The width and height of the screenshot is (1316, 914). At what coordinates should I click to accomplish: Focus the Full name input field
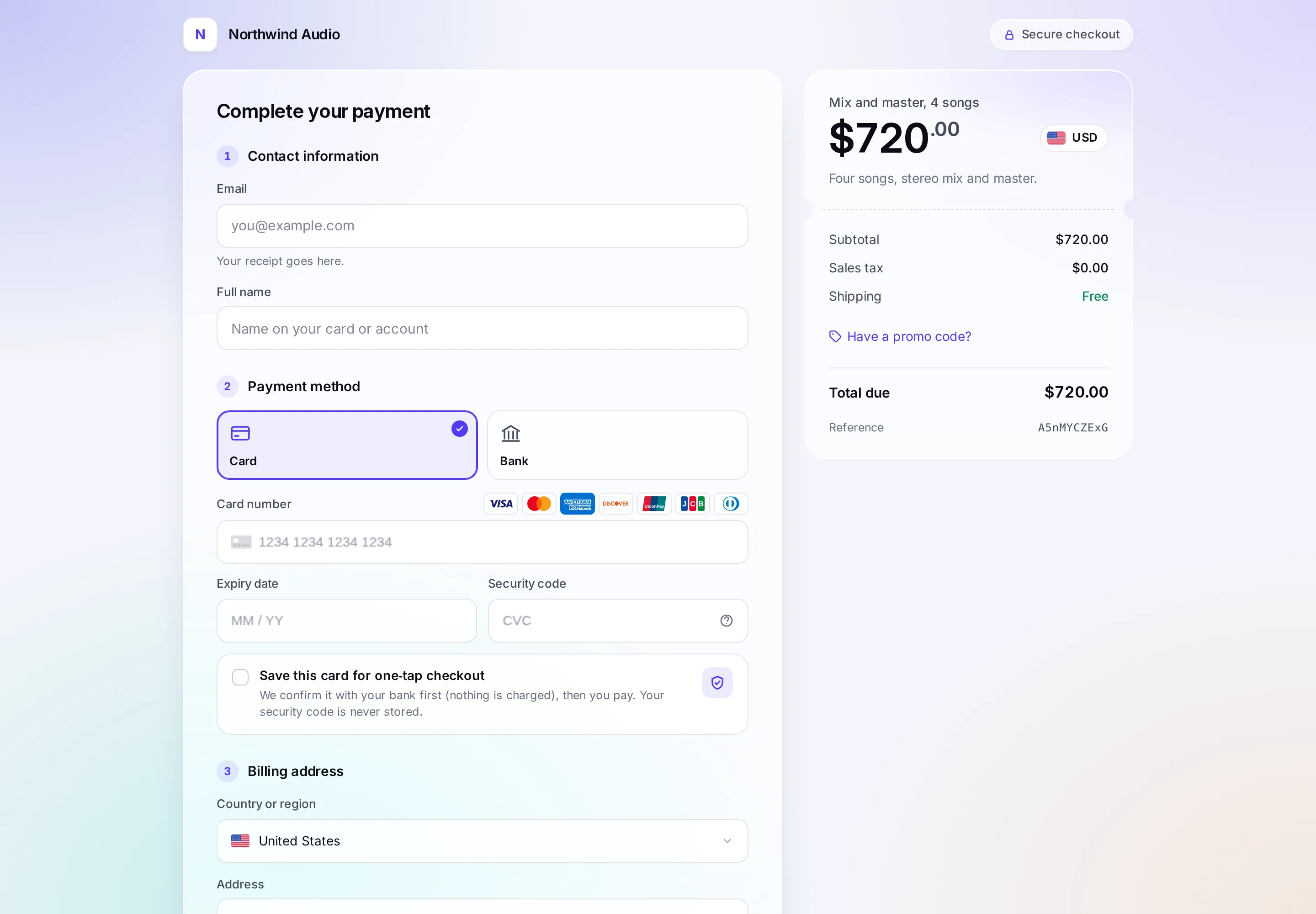(482, 329)
